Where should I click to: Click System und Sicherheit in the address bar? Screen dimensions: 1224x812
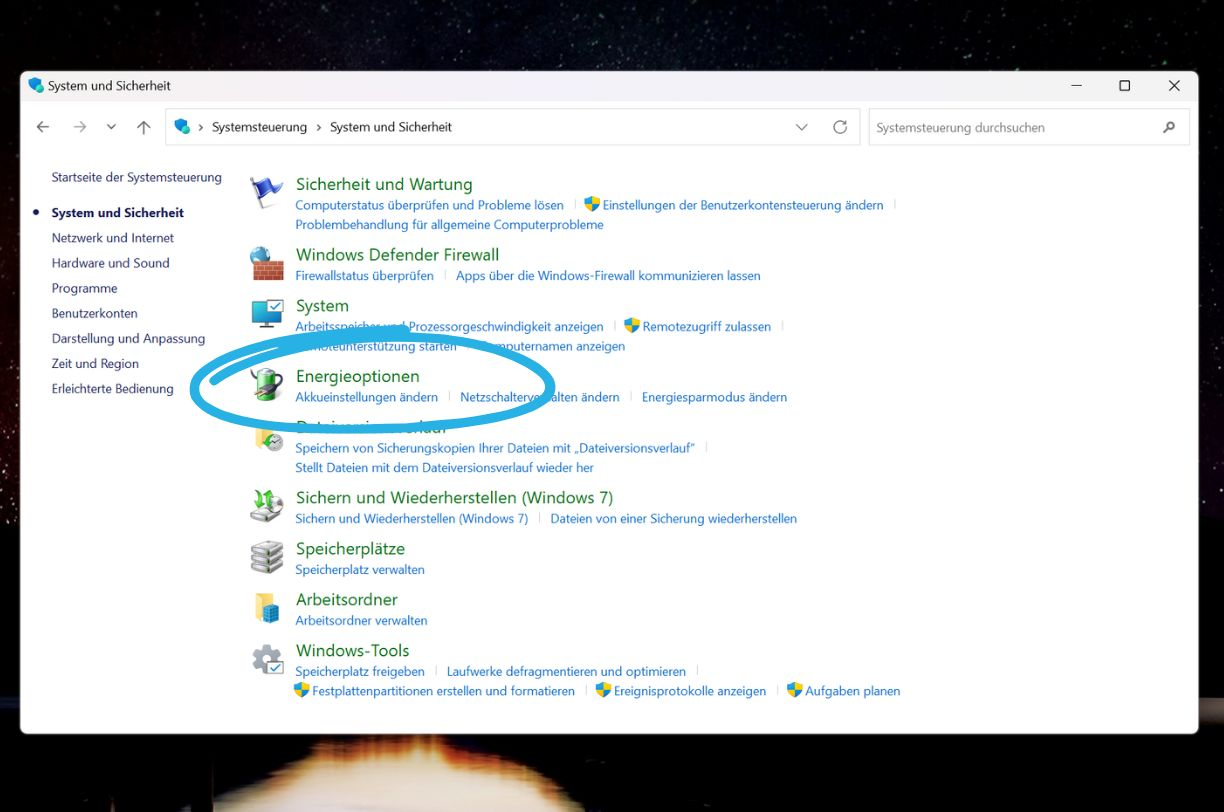coord(391,127)
